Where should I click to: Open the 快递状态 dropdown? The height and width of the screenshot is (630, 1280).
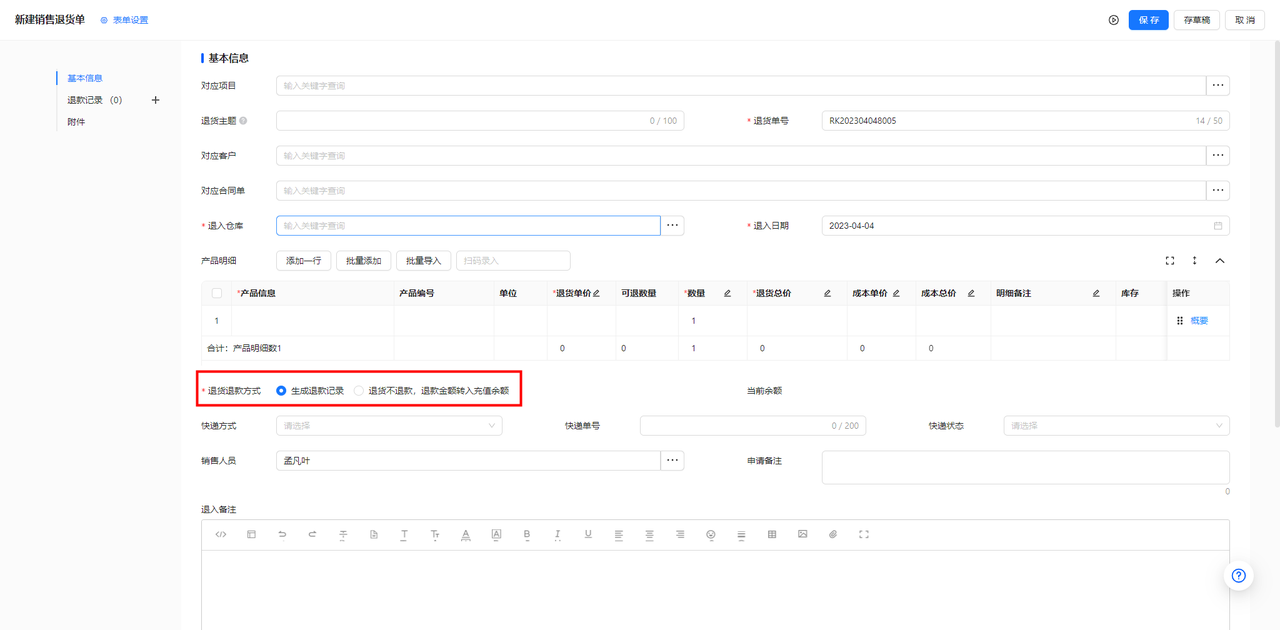point(1116,426)
